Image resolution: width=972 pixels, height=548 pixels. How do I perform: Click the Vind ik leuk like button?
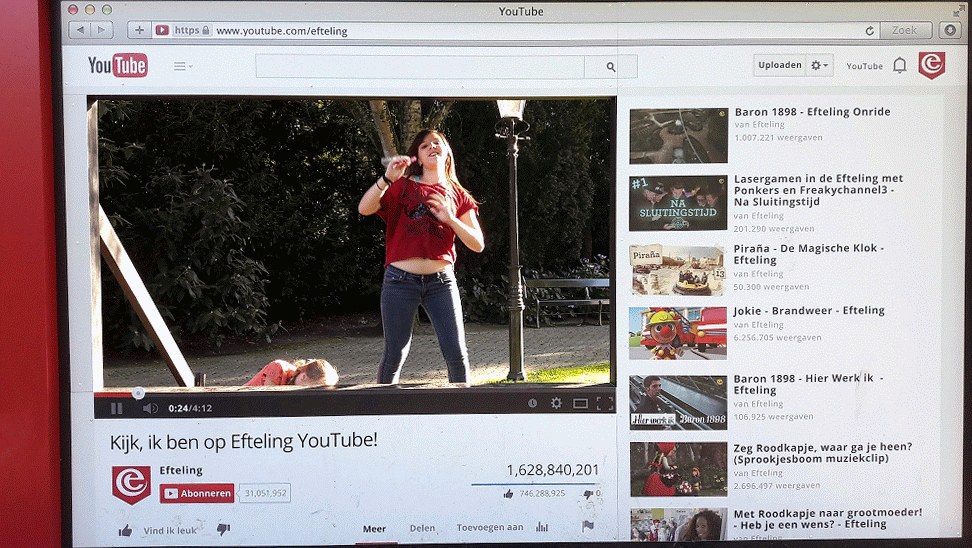click(x=159, y=530)
